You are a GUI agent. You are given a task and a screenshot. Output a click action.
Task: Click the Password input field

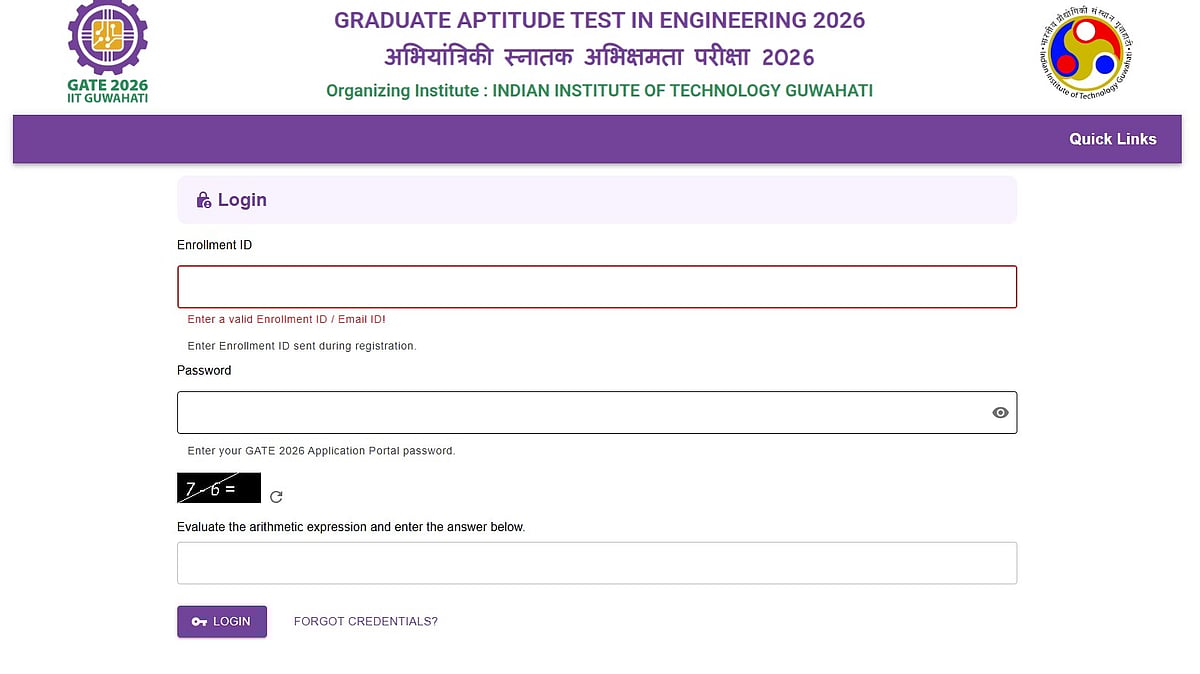click(x=580, y=412)
